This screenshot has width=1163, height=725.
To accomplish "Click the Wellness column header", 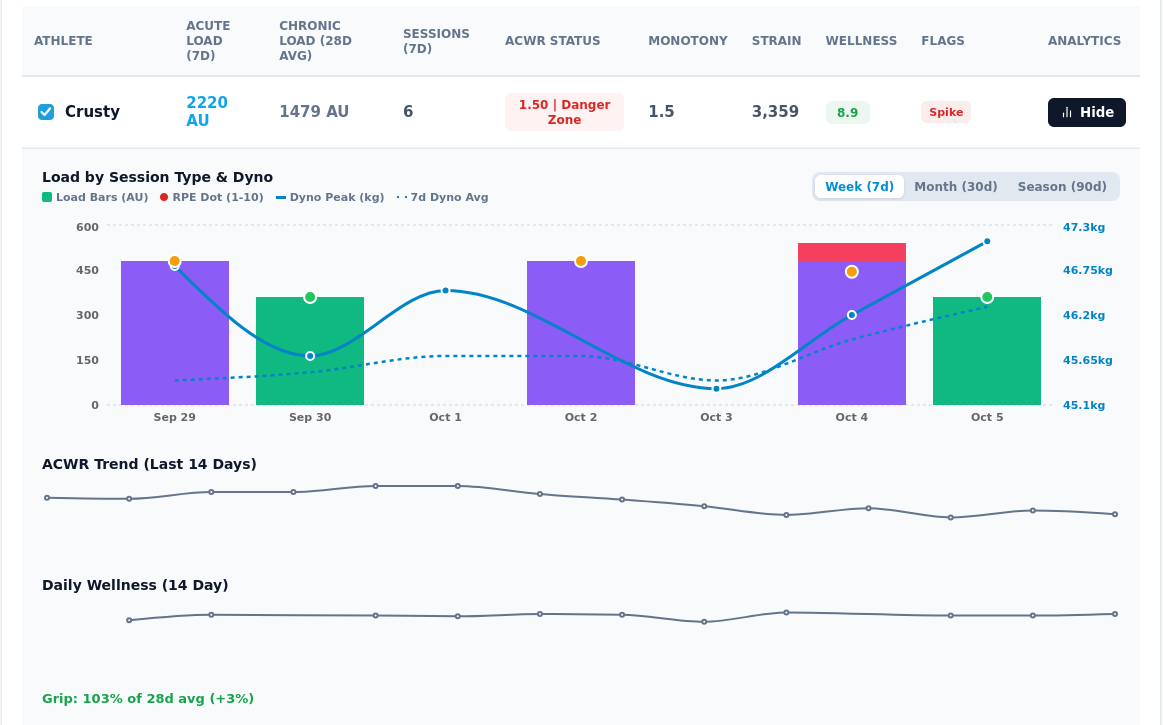I will 861,41.
